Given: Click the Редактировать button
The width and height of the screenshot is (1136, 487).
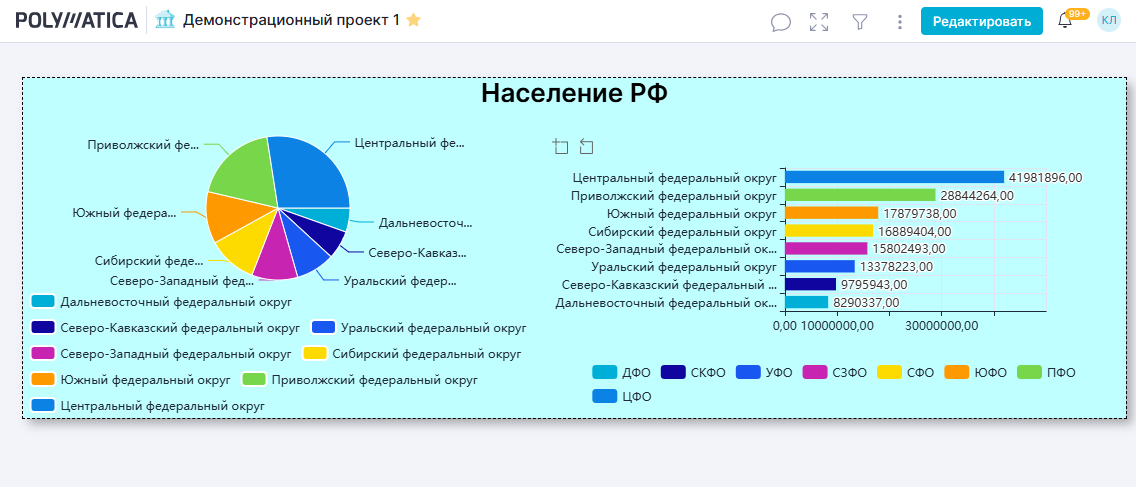Looking at the screenshot, I should point(981,21).
